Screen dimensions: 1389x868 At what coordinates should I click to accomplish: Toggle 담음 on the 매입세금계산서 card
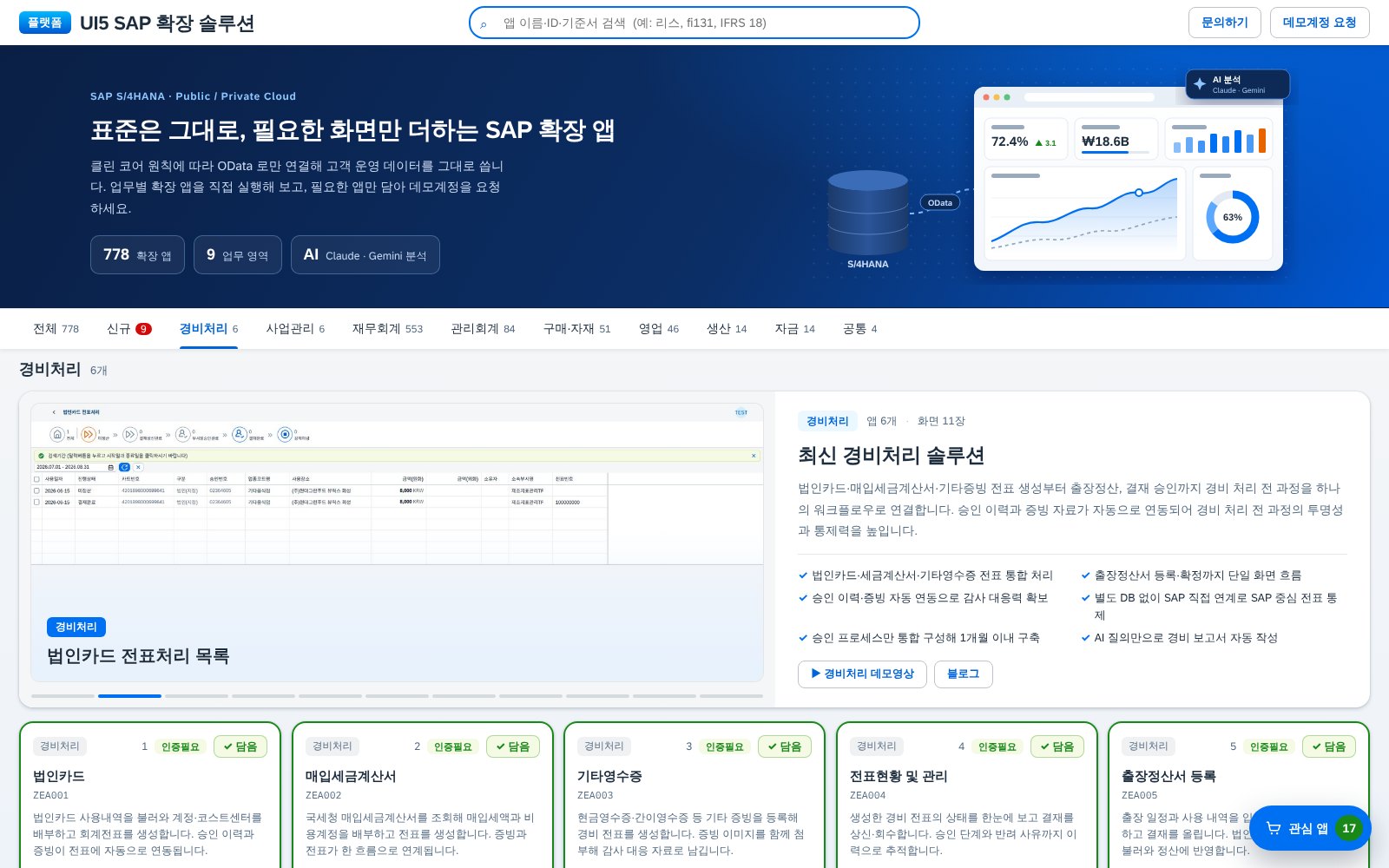[513, 746]
